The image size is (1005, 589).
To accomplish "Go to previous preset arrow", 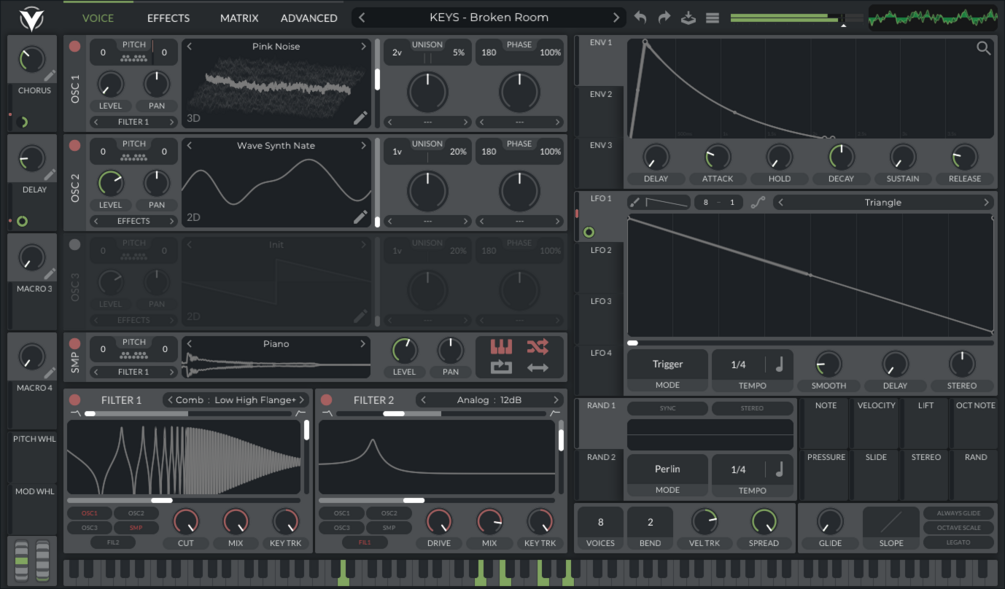I will [x=361, y=17].
